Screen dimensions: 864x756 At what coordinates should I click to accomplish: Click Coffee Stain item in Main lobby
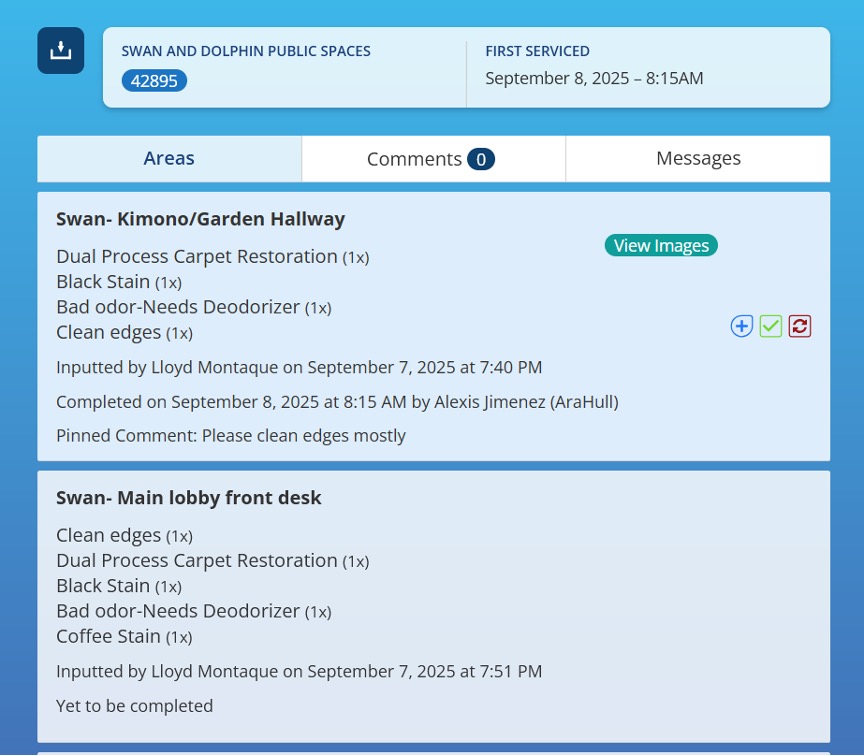[x=108, y=637]
